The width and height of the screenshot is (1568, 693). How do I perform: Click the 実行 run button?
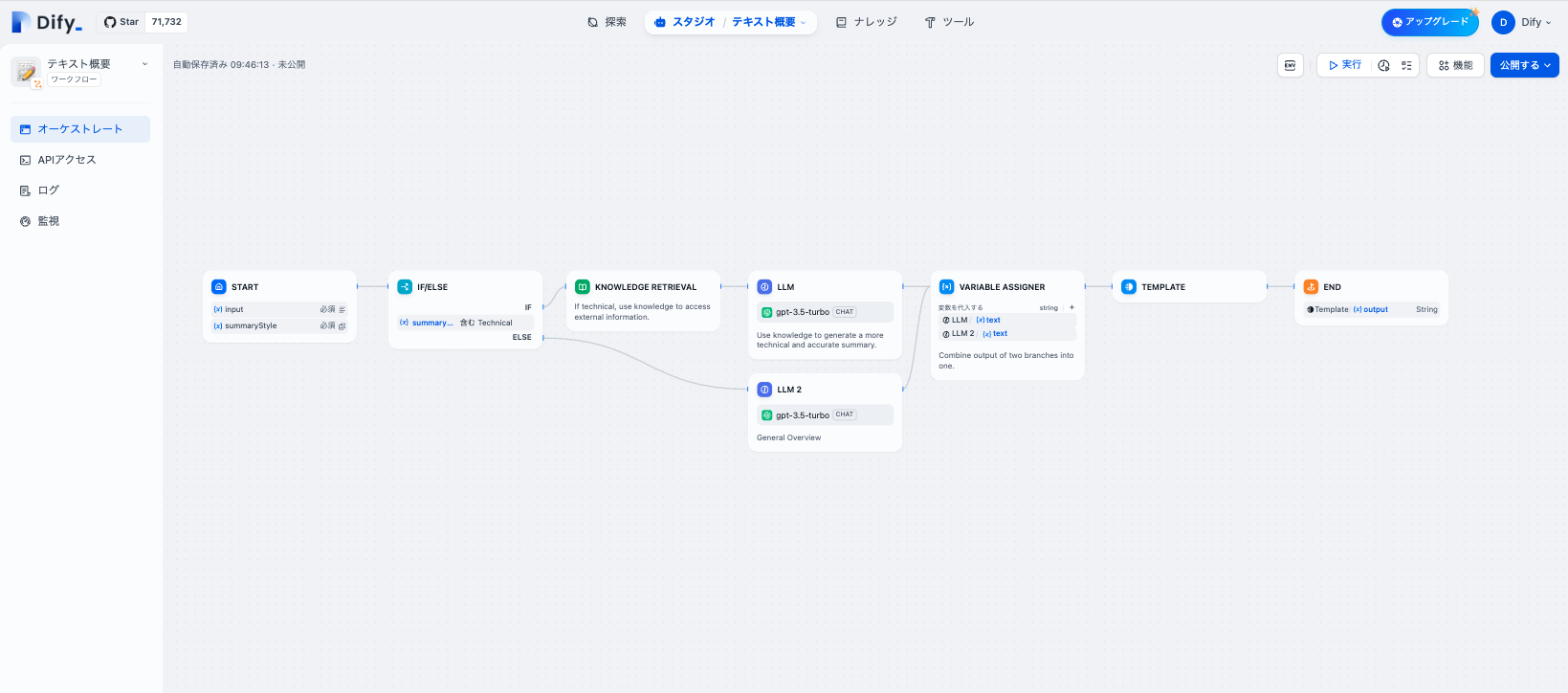click(x=1344, y=65)
